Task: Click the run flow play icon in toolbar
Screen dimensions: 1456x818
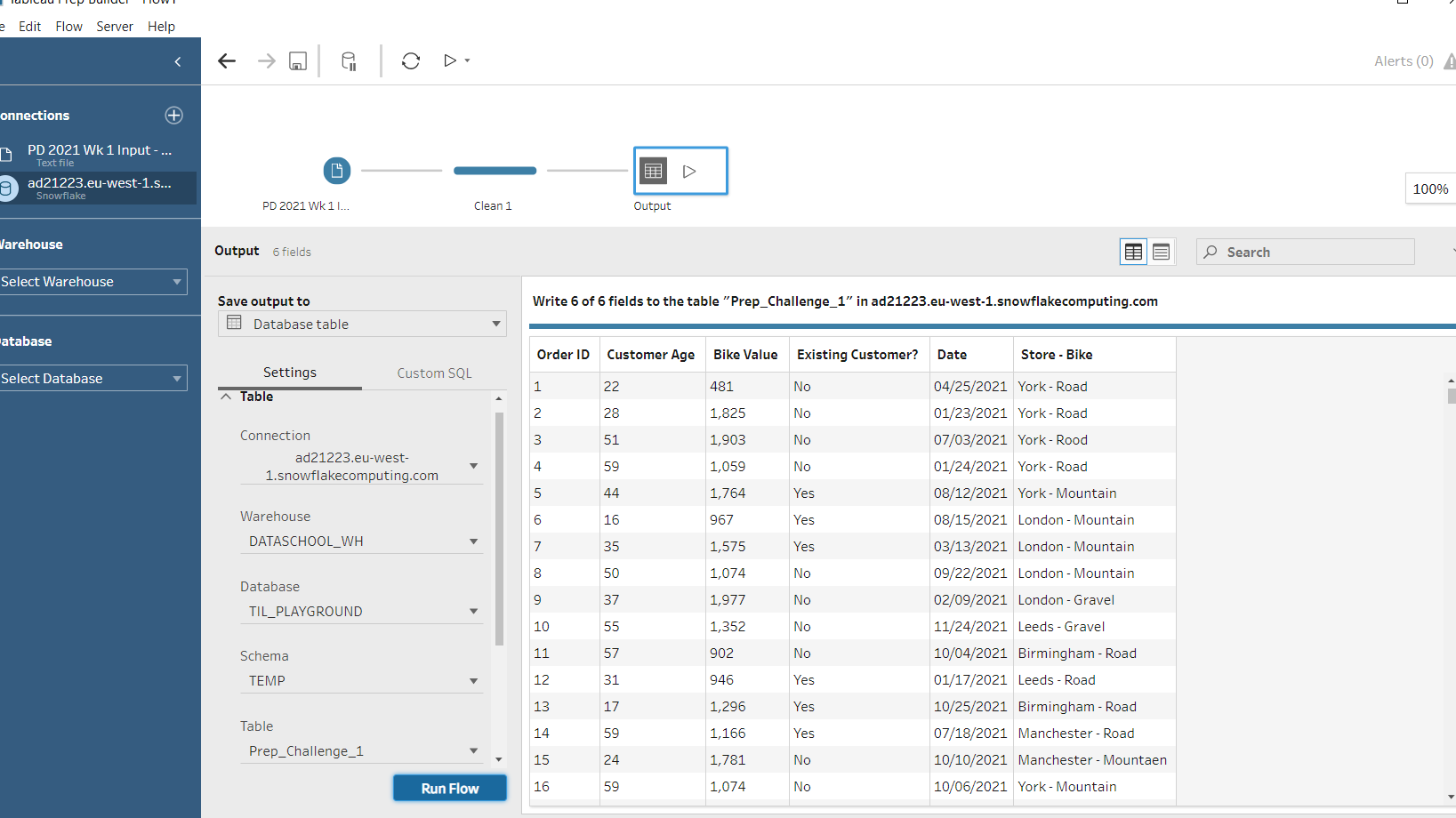Action: pyautogui.click(x=450, y=60)
